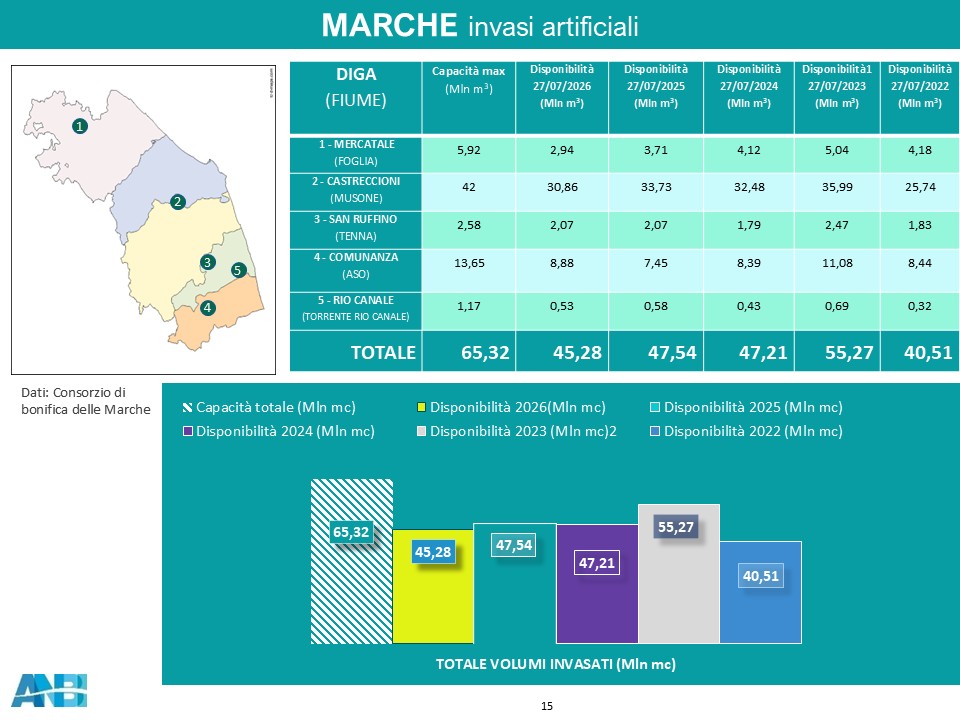Screen dimensions: 960x720
Task: Select the gray Disponibilità 2023 legend swatch
Action: pos(421,432)
